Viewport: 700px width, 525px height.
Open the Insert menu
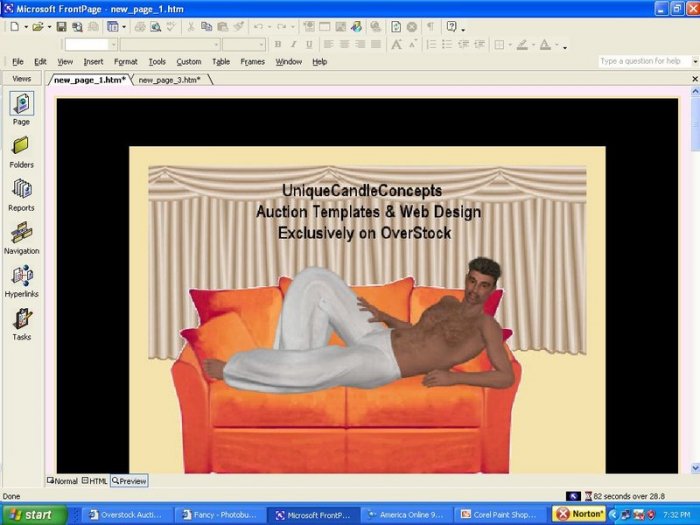[93, 62]
